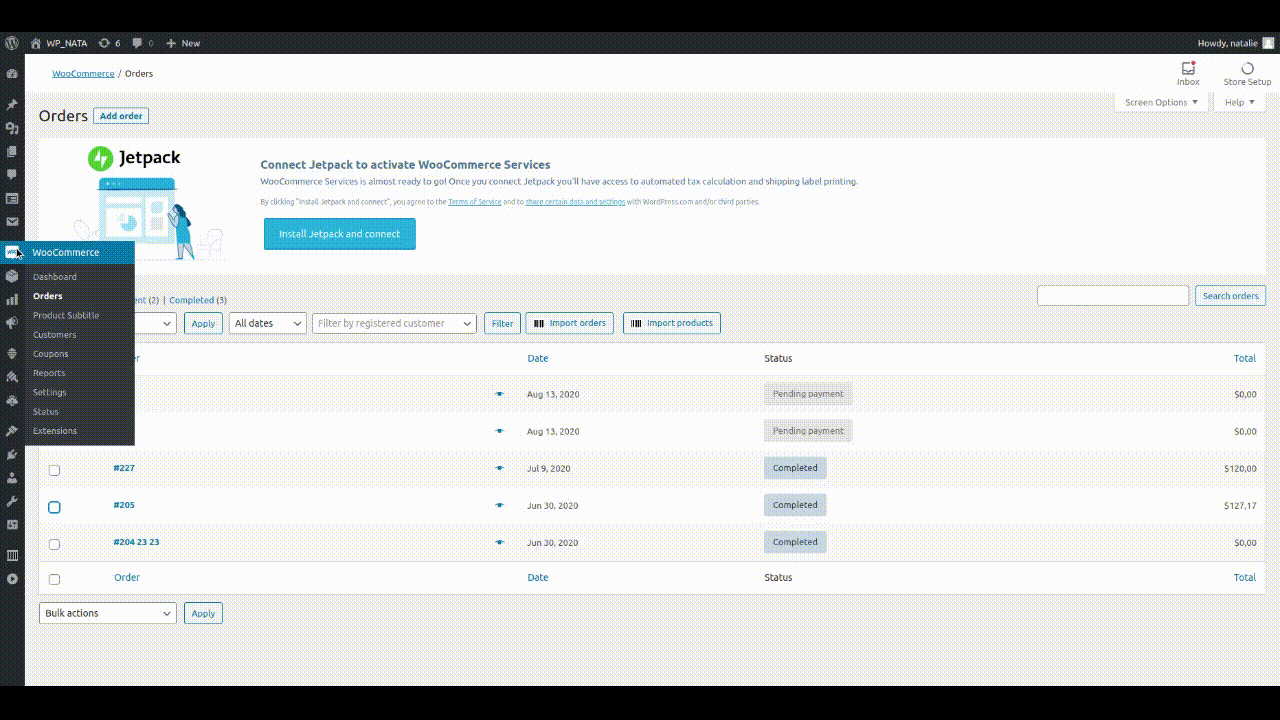Open the Appearance brush icon in sidebar
This screenshot has width=1280, height=720.
12,431
